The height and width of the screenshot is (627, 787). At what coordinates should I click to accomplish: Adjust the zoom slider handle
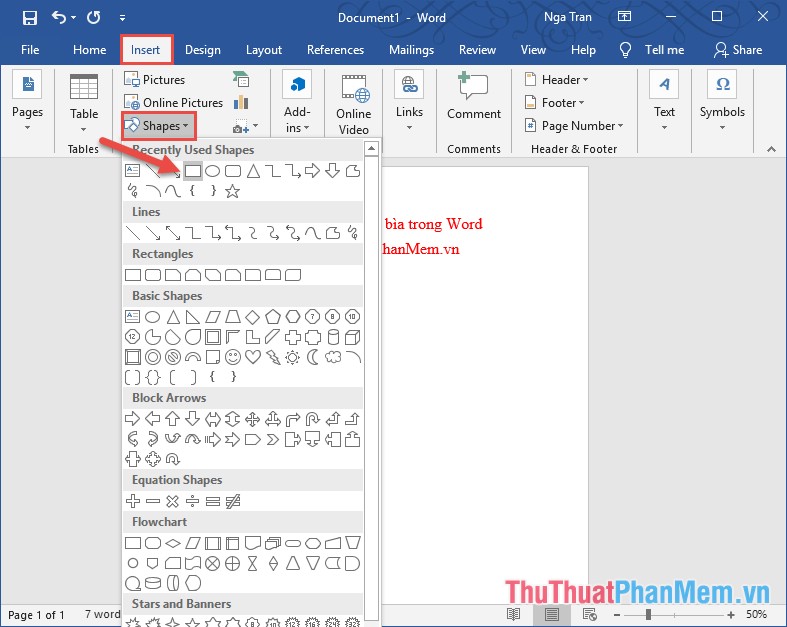[x=648, y=614]
